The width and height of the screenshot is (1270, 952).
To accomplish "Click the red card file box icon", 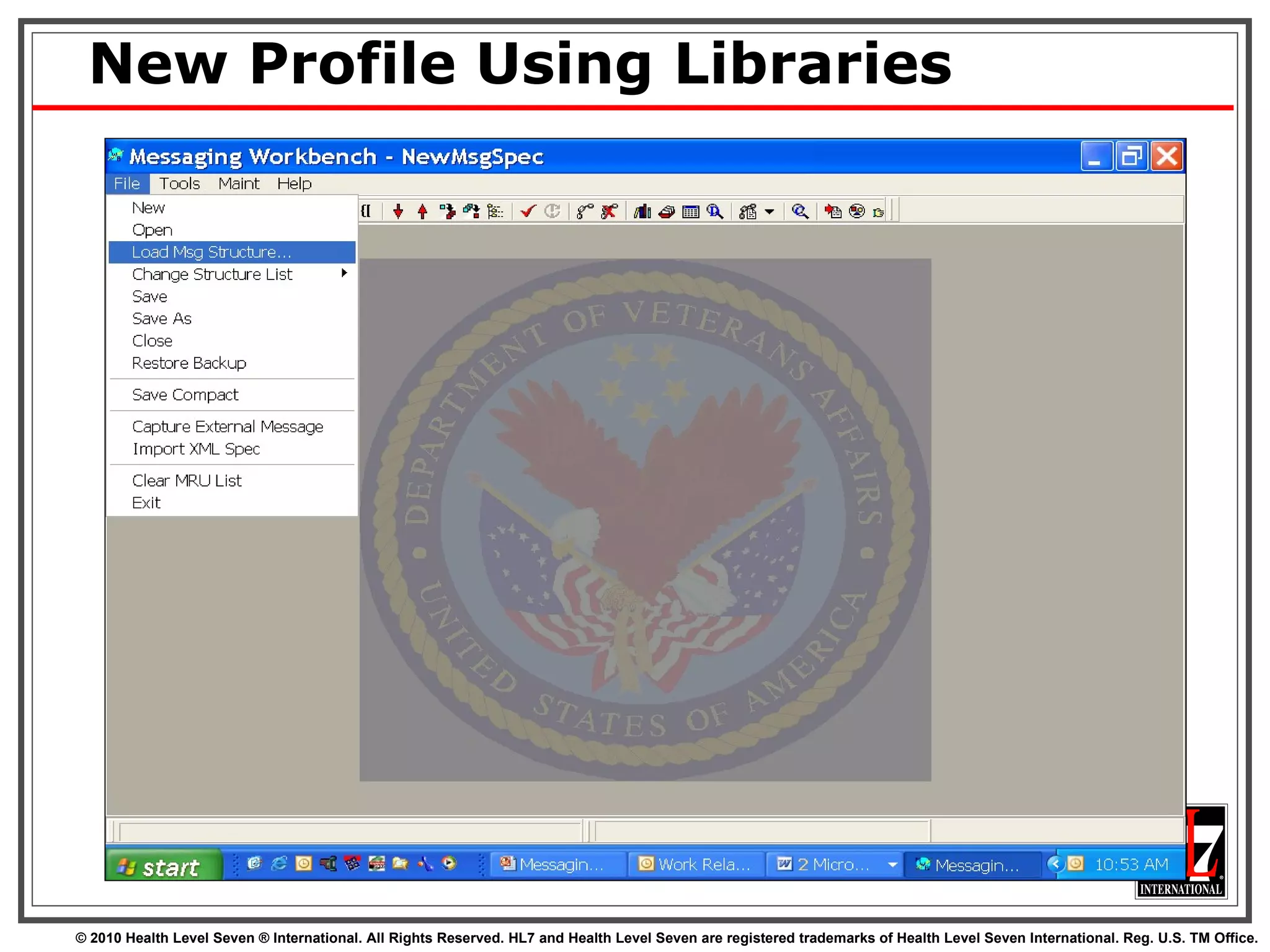I will pos(667,212).
